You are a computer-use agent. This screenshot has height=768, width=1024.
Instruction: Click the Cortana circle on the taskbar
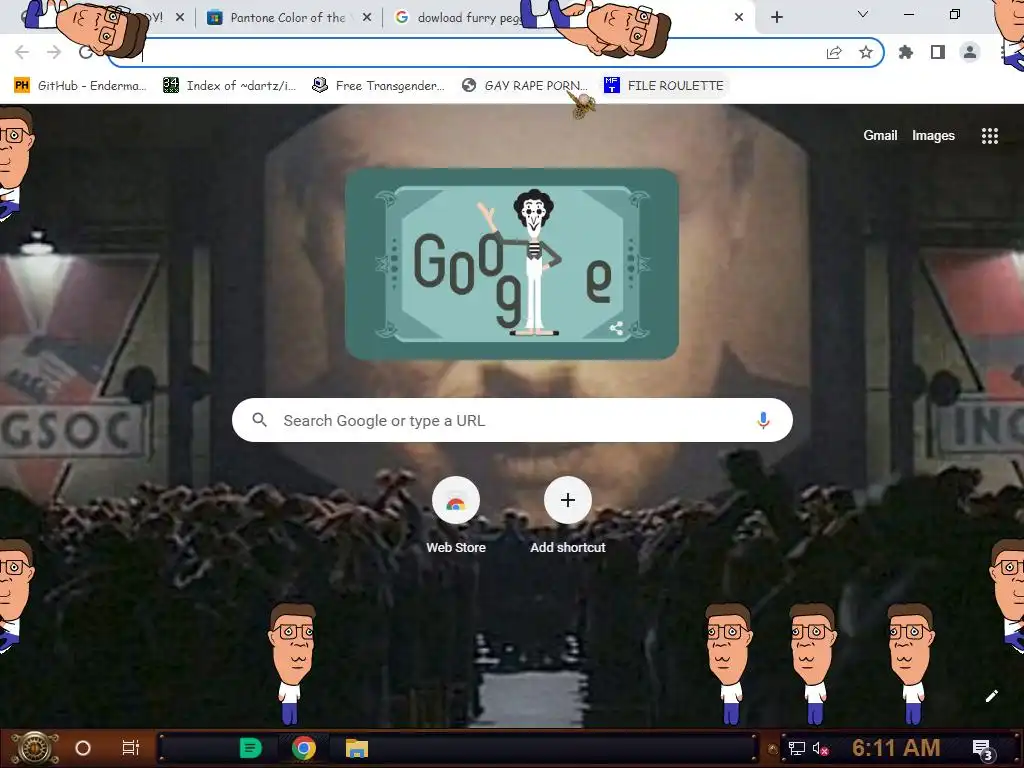[83, 748]
